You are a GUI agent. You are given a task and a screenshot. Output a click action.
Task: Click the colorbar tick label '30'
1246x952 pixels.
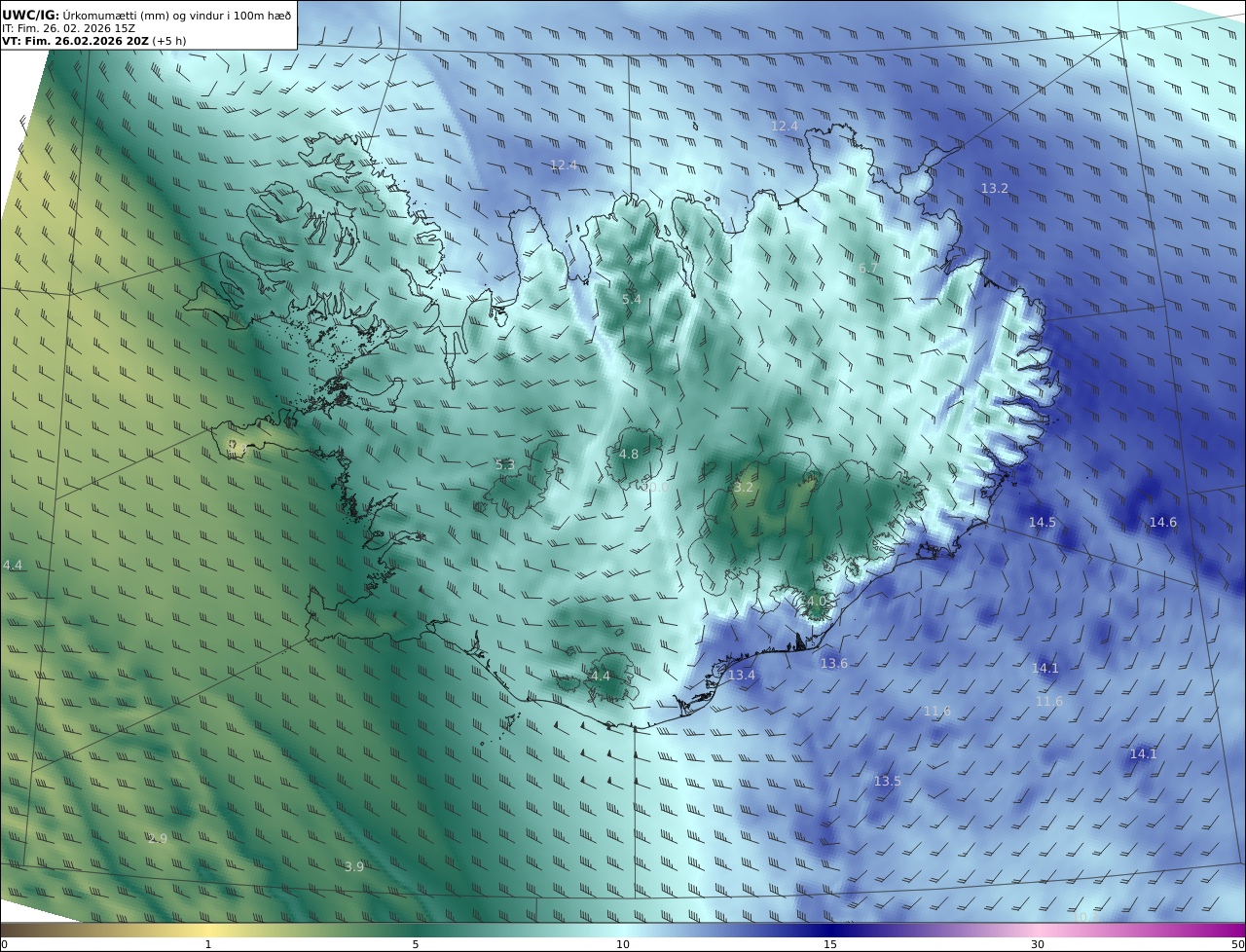point(1038,944)
